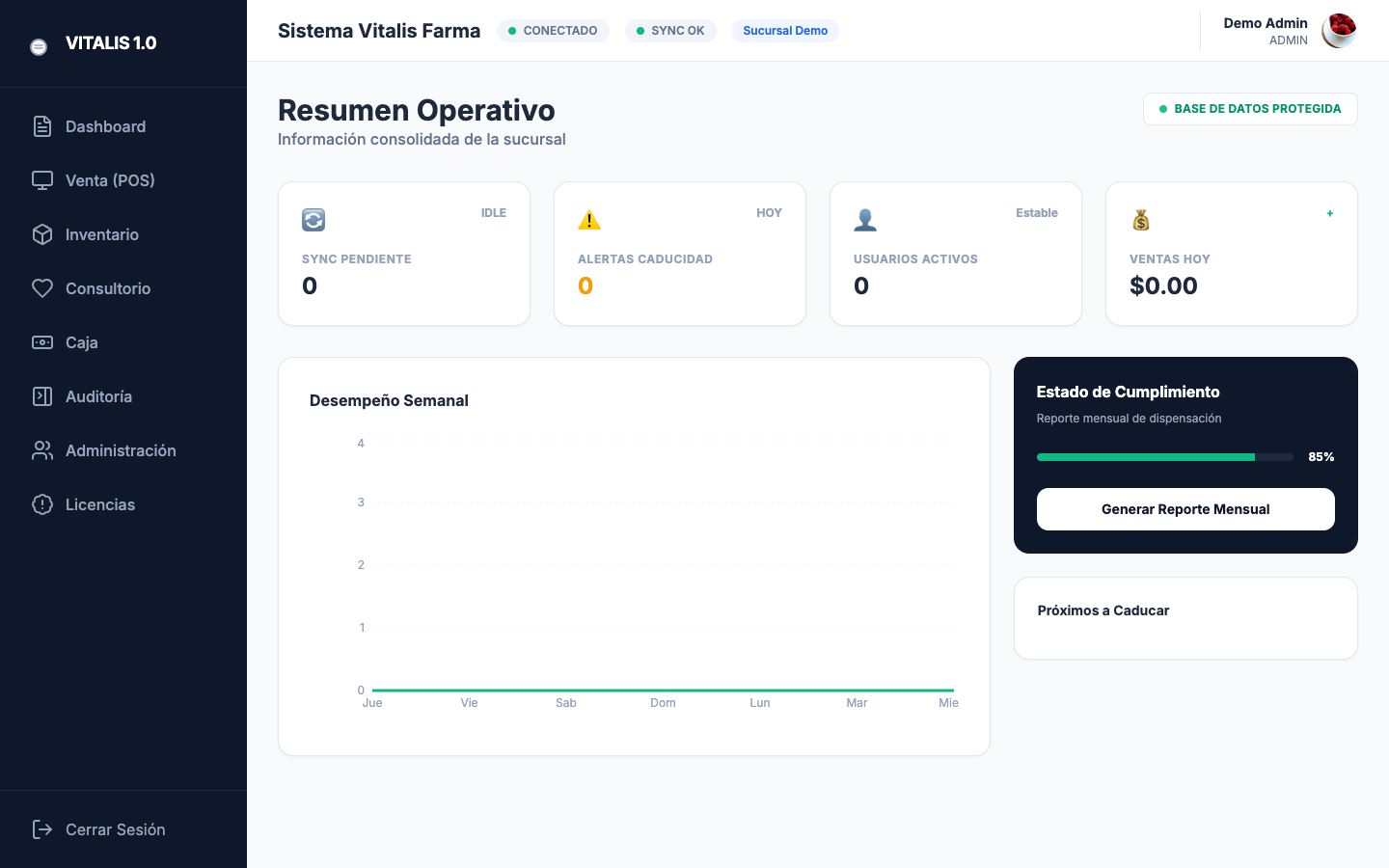Toggle the SYNC OK status badge
The width and height of the screenshot is (1389, 868).
click(x=670, y=30)
